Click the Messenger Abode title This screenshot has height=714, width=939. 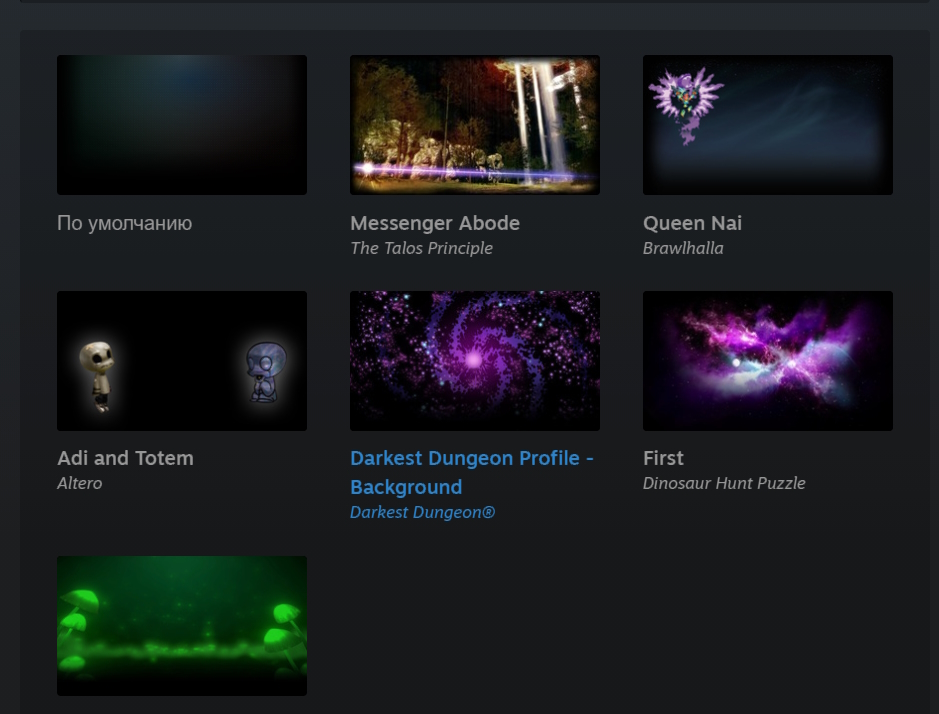pyautogui.click(x=435, y=223)
